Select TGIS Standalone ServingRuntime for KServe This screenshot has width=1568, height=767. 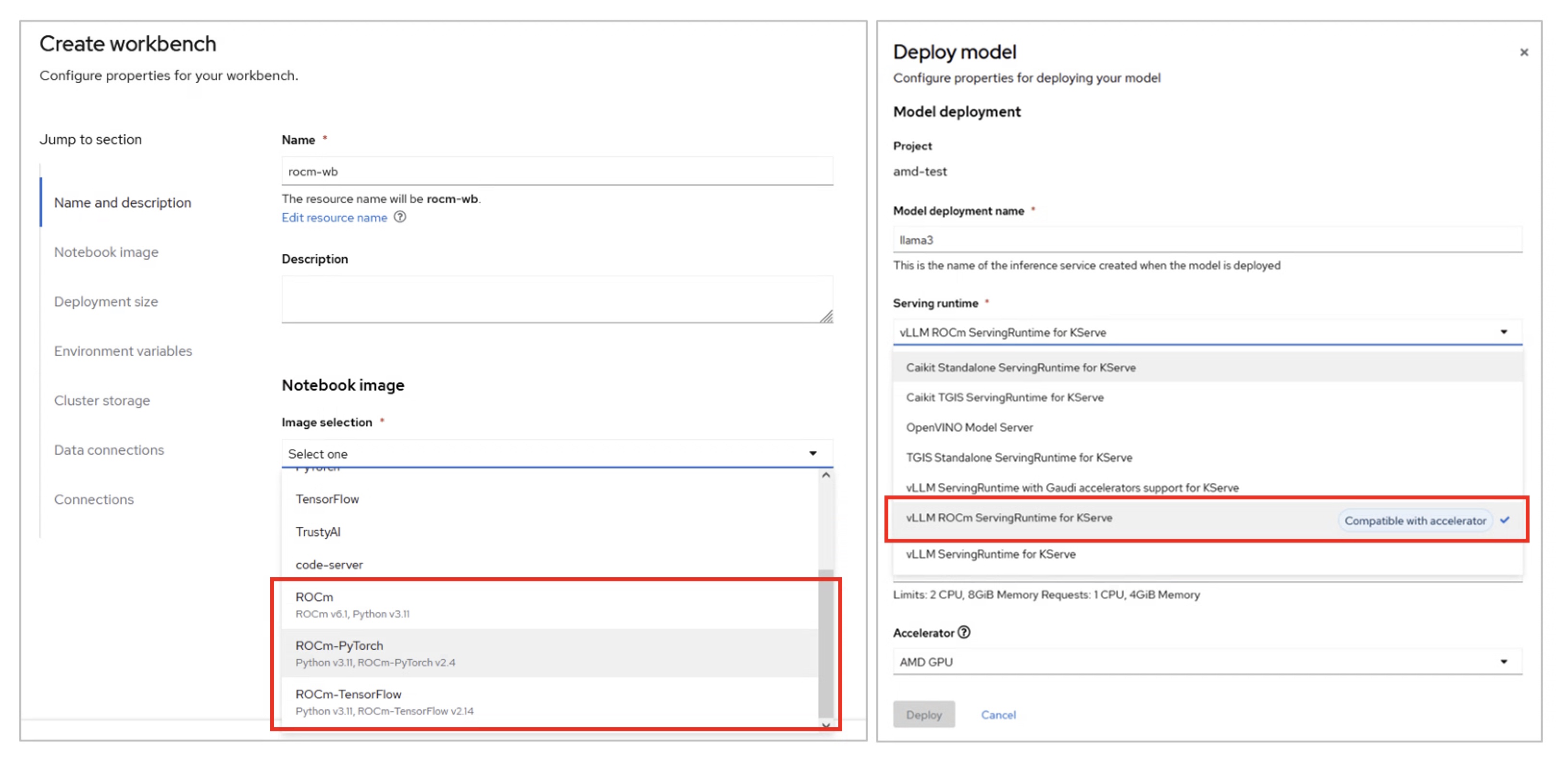(x=1207, y=457)
